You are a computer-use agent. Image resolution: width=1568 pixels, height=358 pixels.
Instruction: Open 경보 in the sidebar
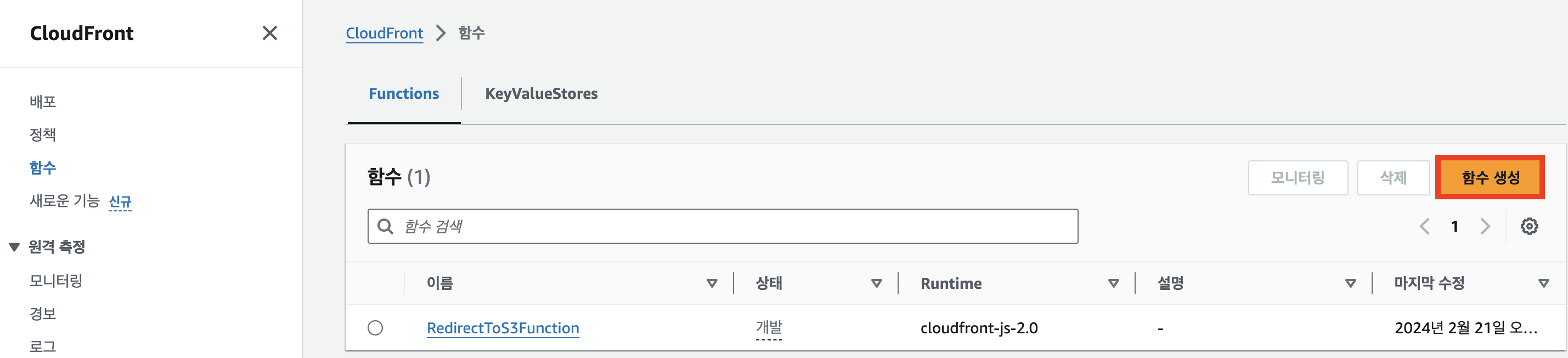(43, 314)
